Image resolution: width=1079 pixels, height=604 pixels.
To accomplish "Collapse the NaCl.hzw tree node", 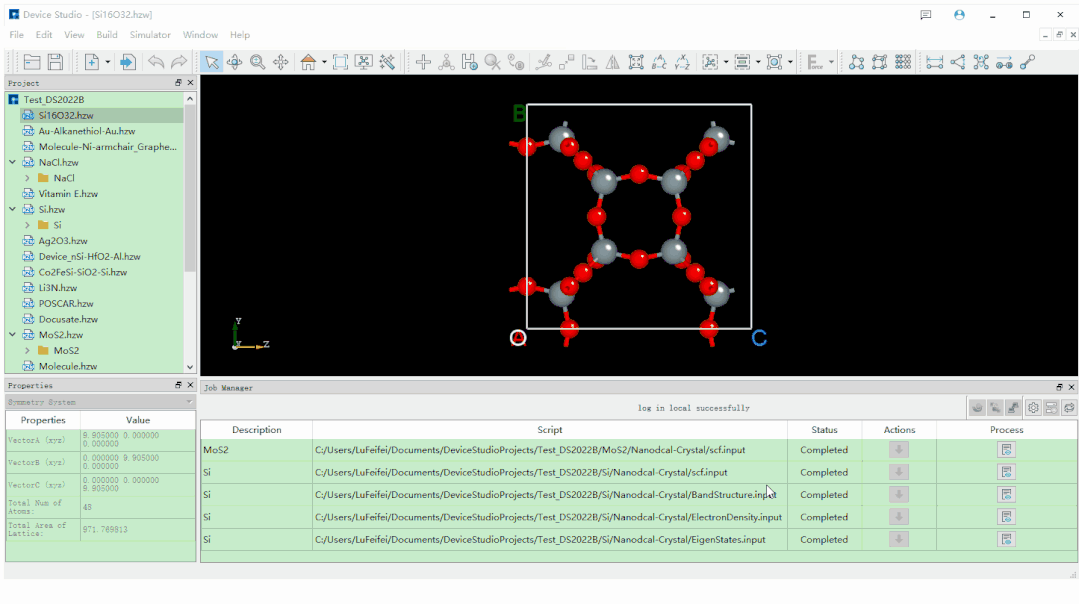I will tap(12, 162).
